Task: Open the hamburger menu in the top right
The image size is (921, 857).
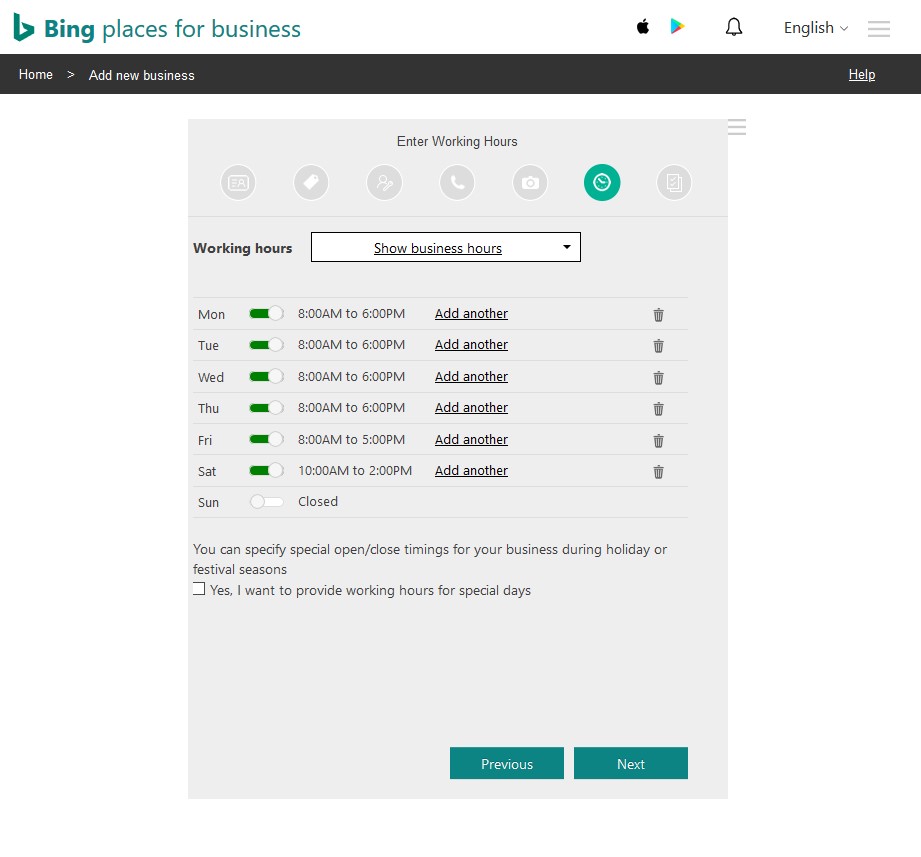Action: click(878, 29)
